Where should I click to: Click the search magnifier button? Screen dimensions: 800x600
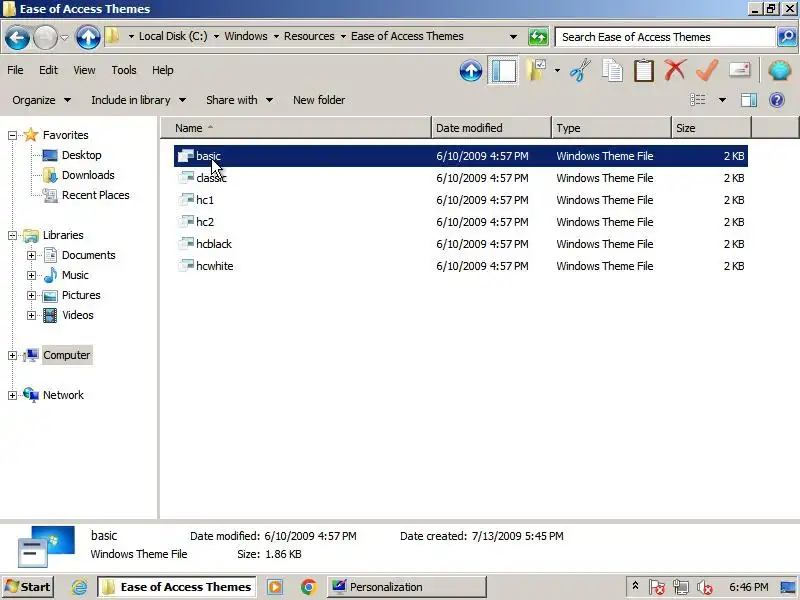(787, 37)
